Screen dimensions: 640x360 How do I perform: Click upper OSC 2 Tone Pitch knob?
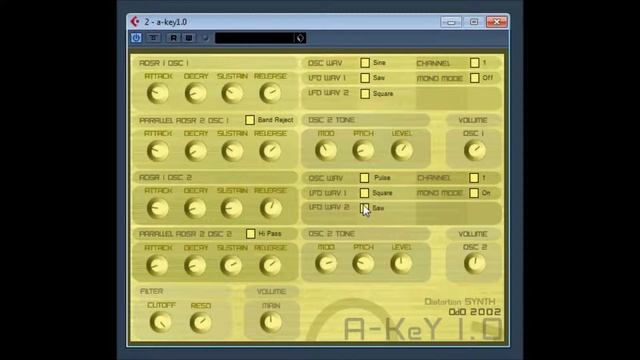point(363,151)
